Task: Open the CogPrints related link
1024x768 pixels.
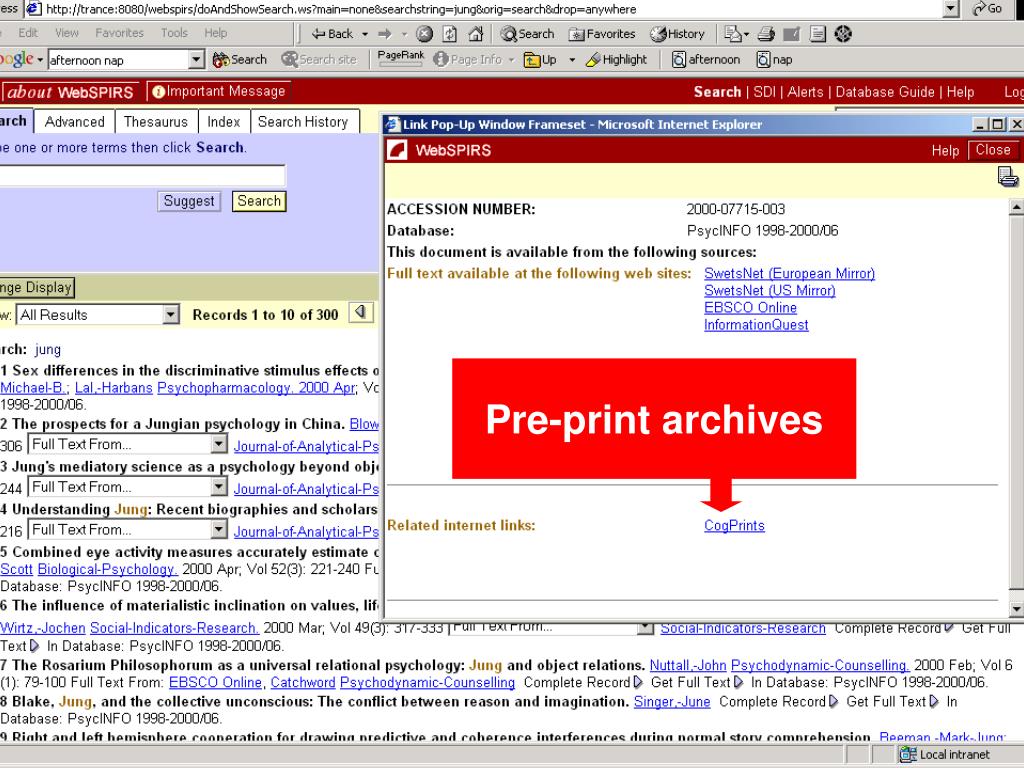Action: click(734, 526)
